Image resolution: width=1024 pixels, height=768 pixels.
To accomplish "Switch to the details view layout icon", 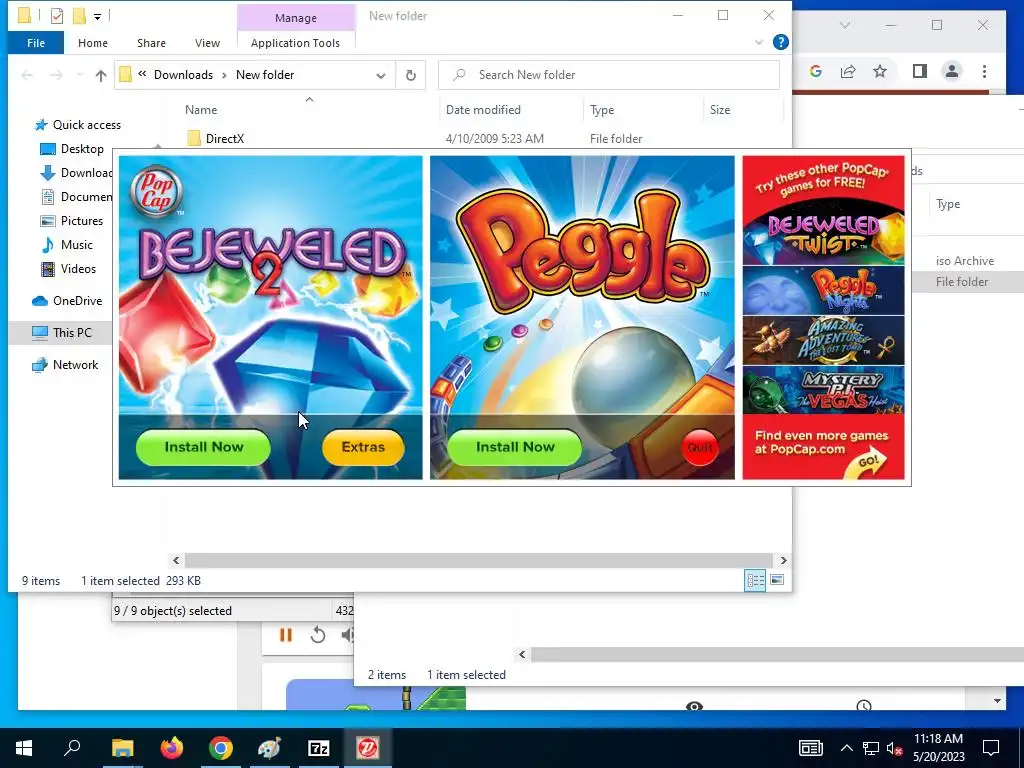I will pos(755,580).
